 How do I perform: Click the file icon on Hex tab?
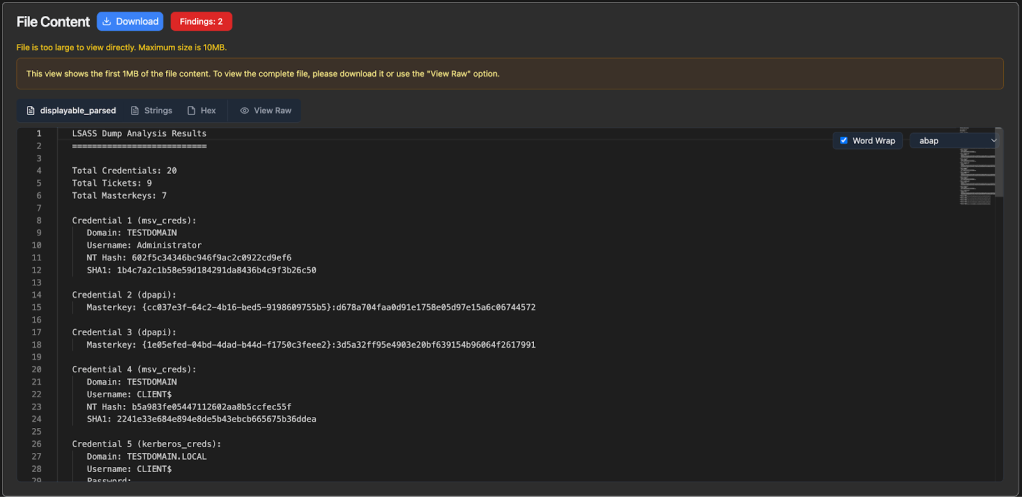(x=191, y=110)
